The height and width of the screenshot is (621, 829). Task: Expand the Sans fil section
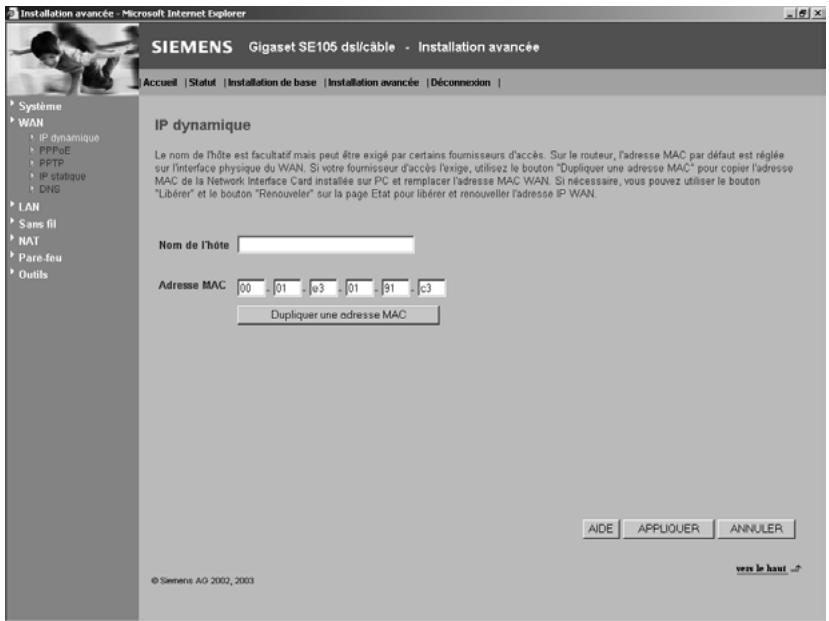click(x=37, y=224)
